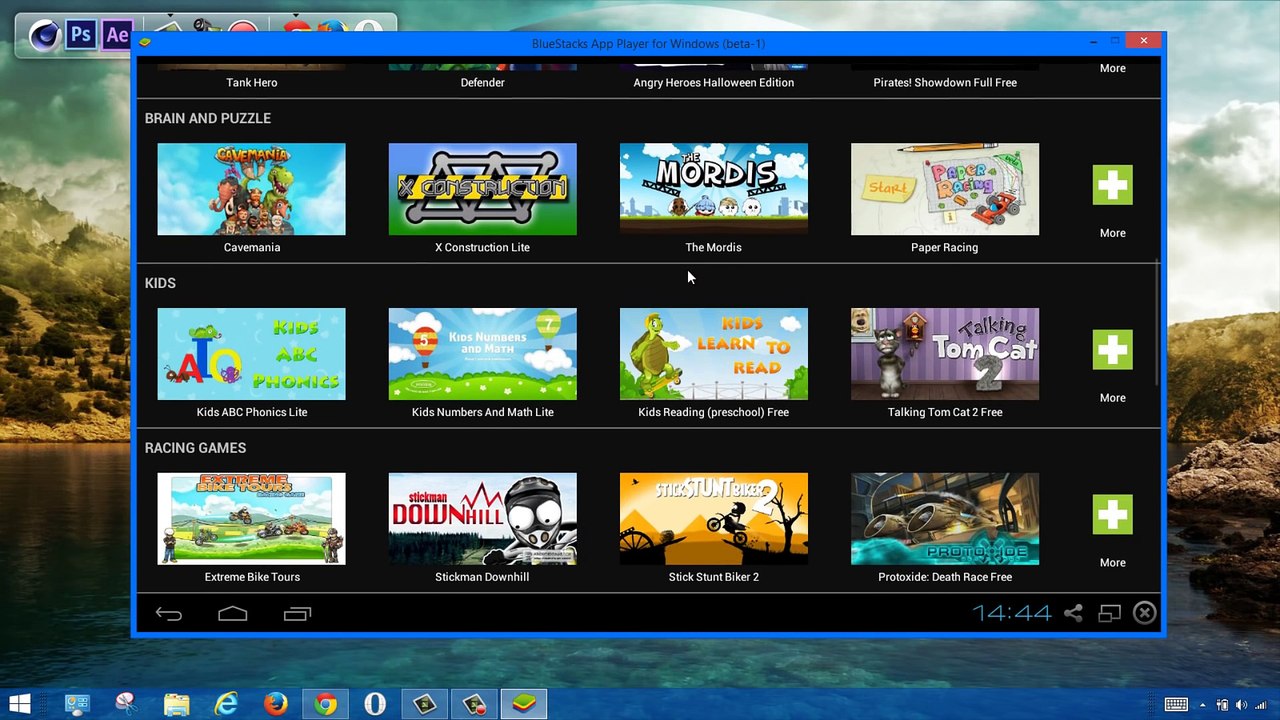
Task: Minimize the BlueStacks App Player window
Action: coord(1095,42)
